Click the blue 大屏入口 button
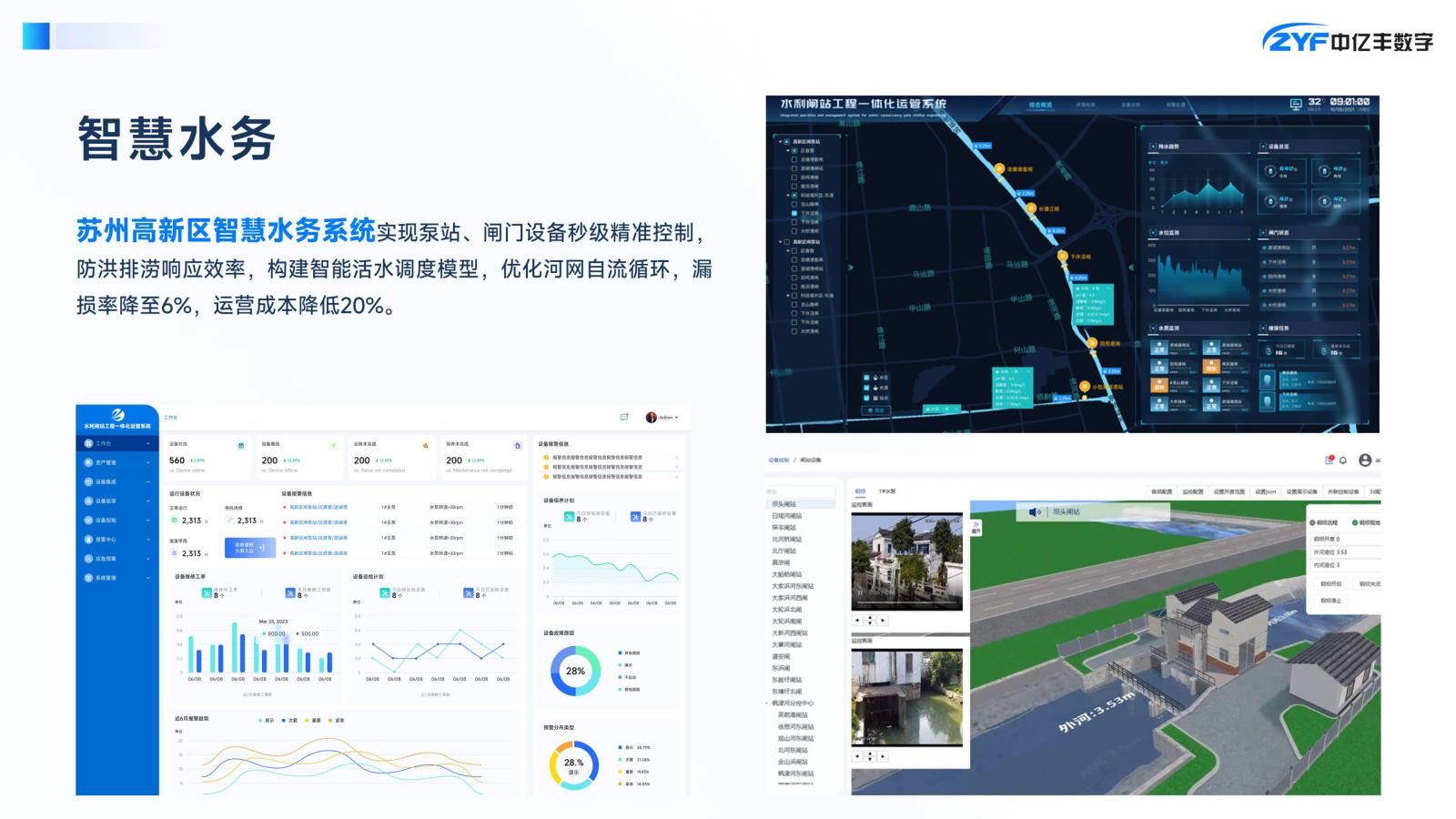 (250, 548)
